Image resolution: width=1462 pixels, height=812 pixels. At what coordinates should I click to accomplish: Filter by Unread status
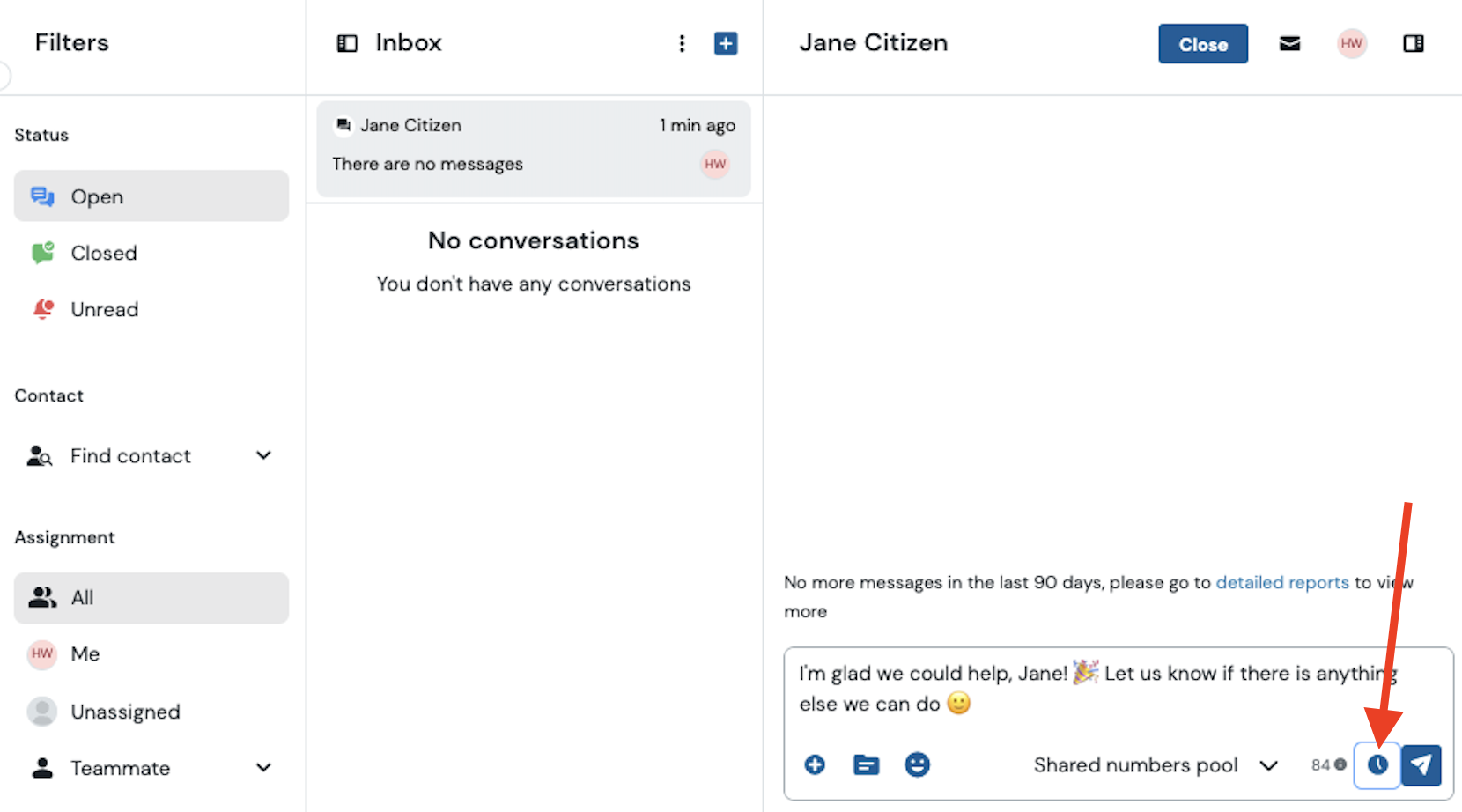point(104,310)
